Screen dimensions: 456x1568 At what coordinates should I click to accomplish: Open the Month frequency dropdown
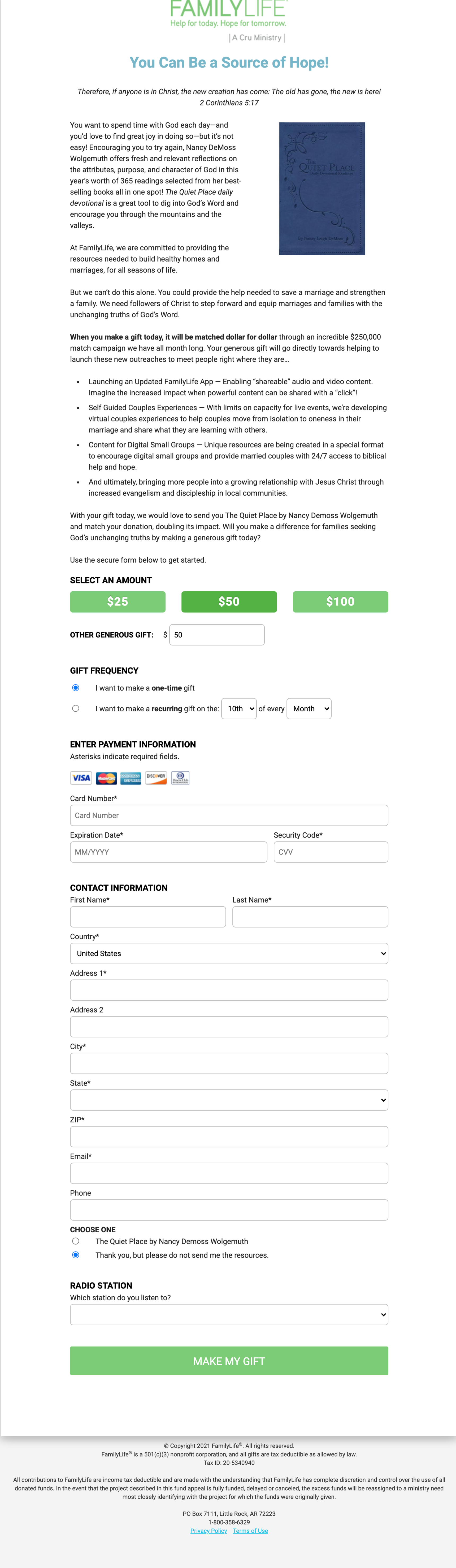click(x=309, y=708)
